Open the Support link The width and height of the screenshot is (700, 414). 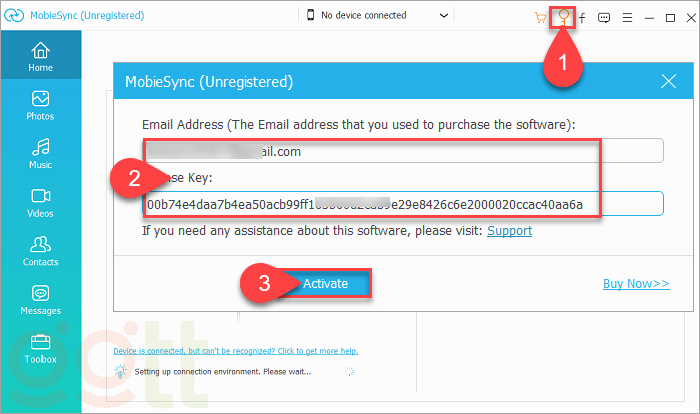[509, 231]
